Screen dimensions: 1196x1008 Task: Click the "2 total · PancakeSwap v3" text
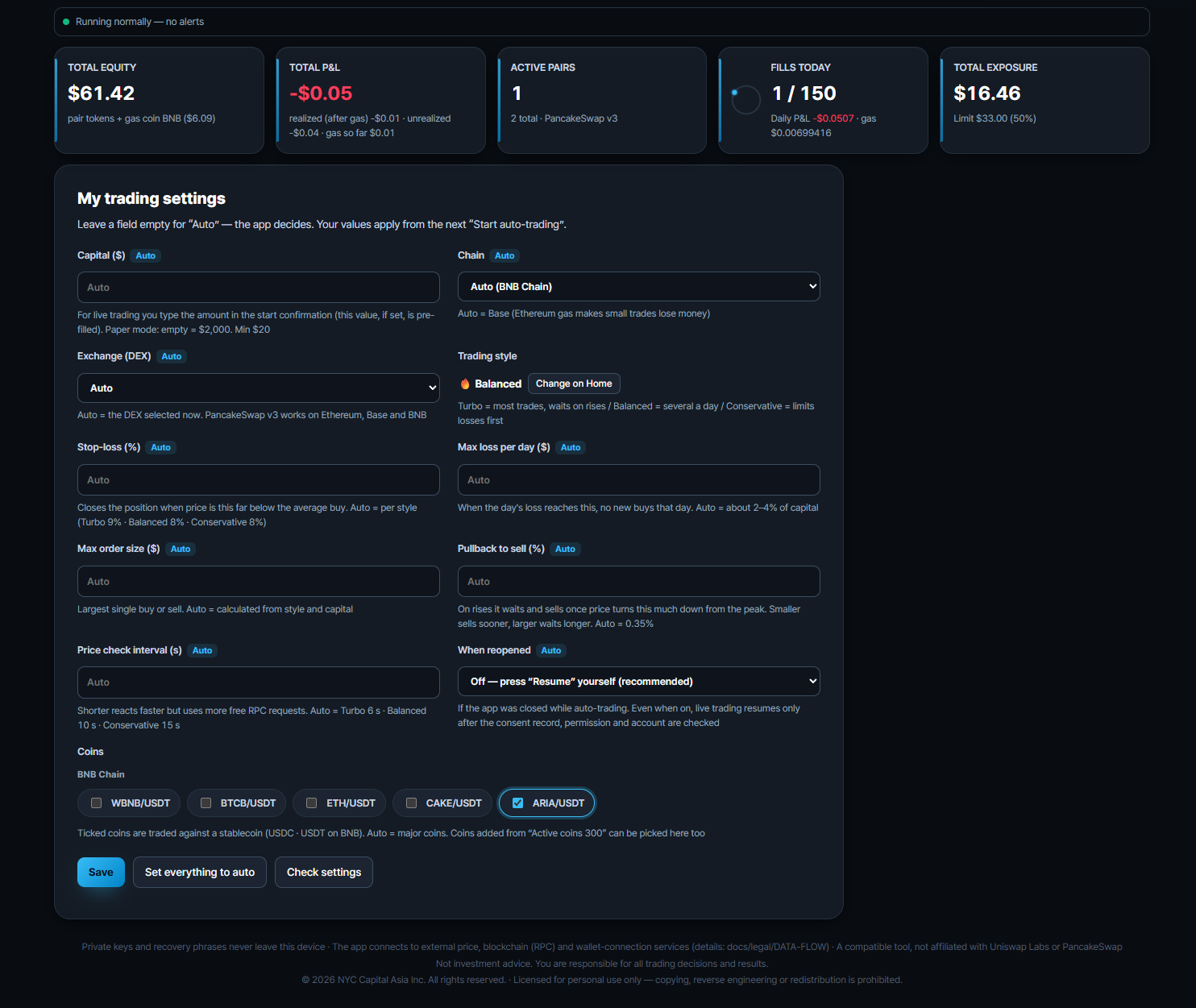(564, 118)
